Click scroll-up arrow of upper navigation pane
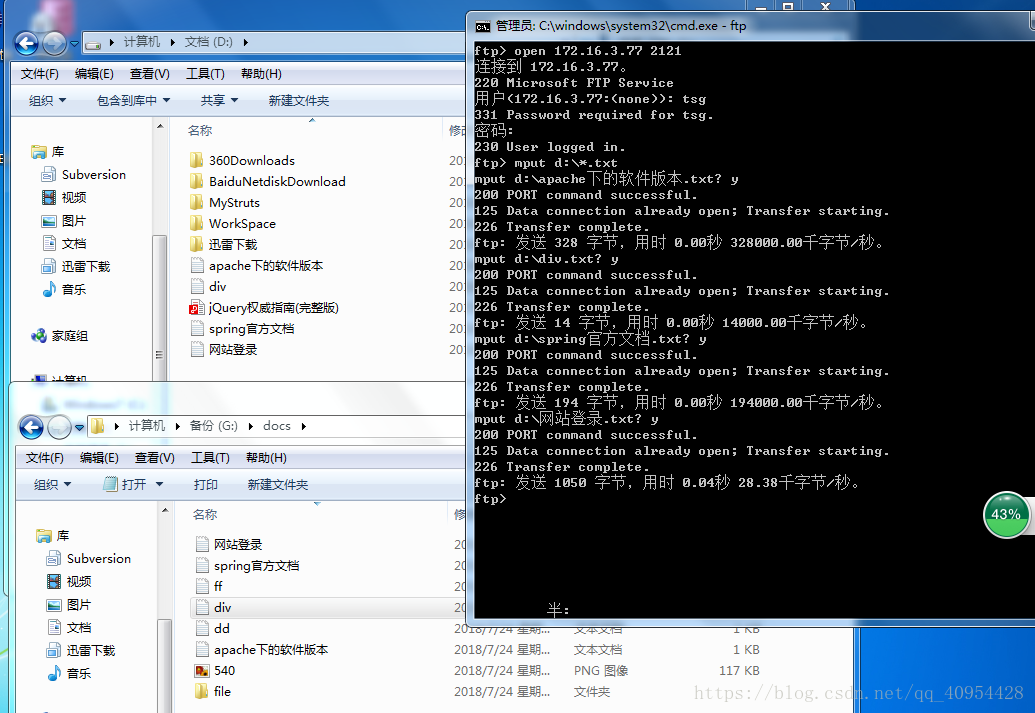The width and height of the screenshot is (1035, 713). [160, 125]
